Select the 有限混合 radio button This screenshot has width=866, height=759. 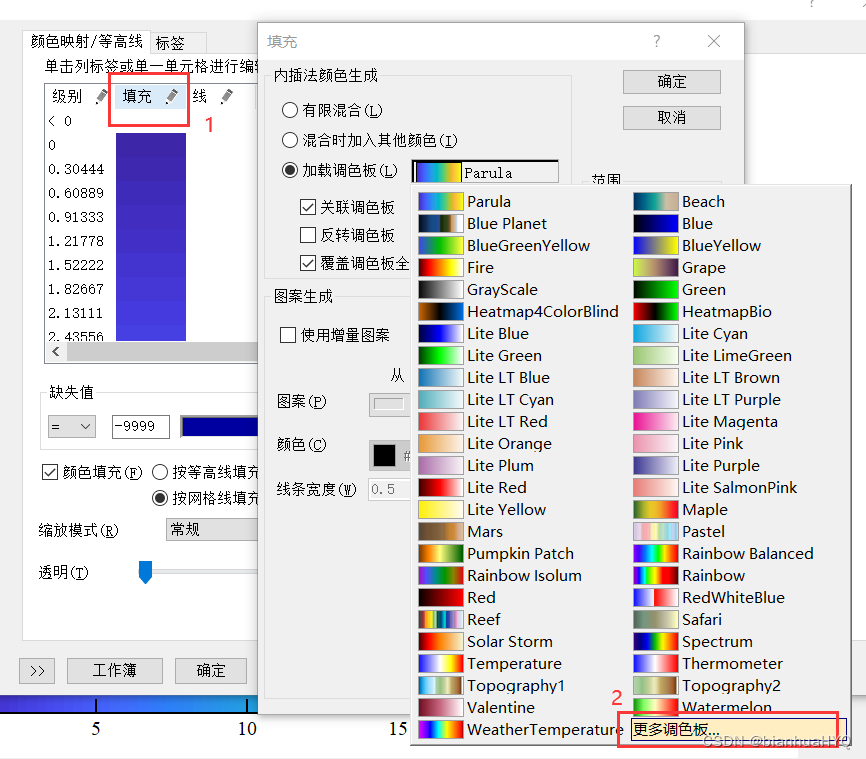click(290, 110)
